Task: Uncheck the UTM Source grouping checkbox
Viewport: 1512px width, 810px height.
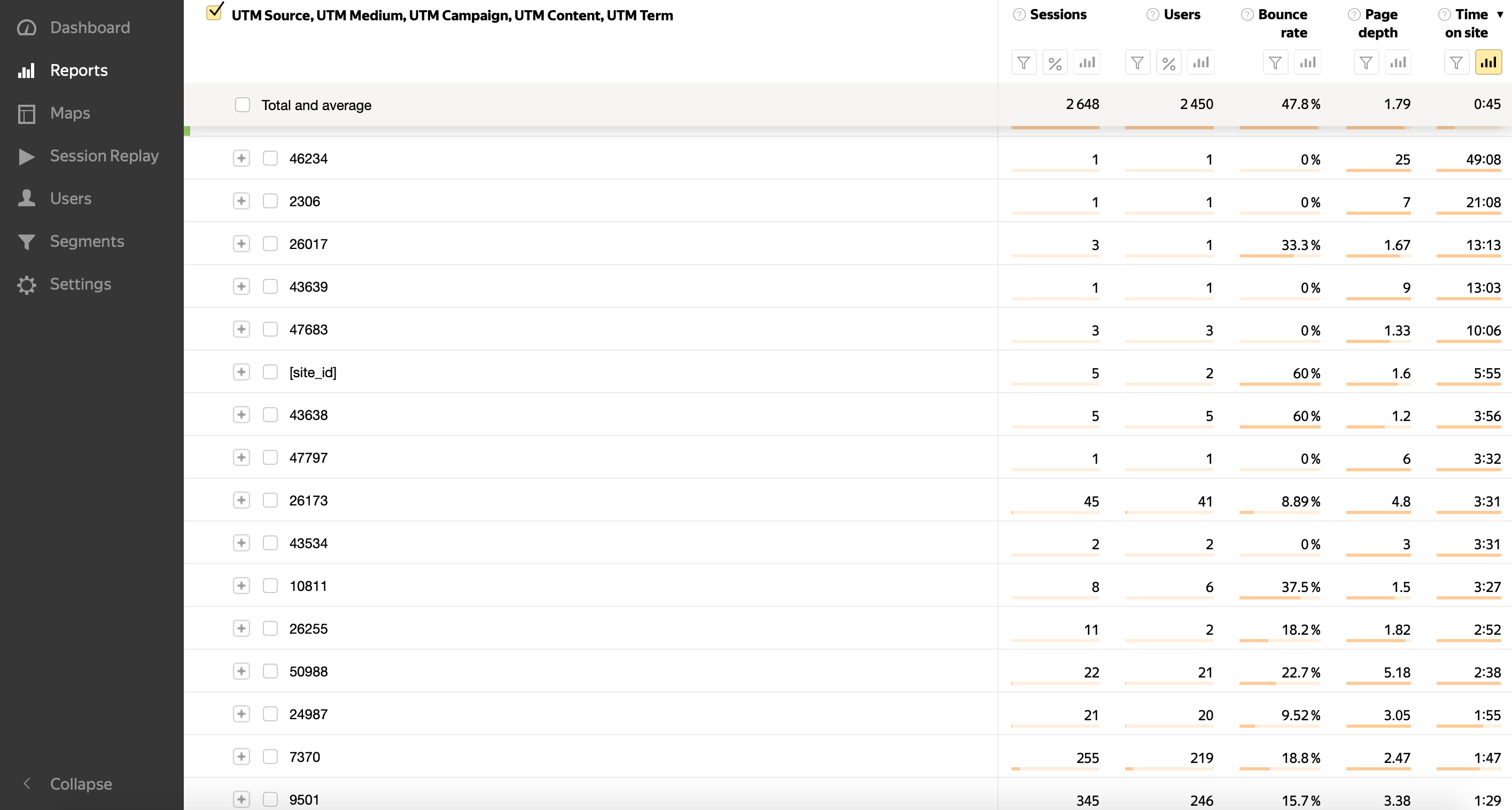Action: click(214, 13)
